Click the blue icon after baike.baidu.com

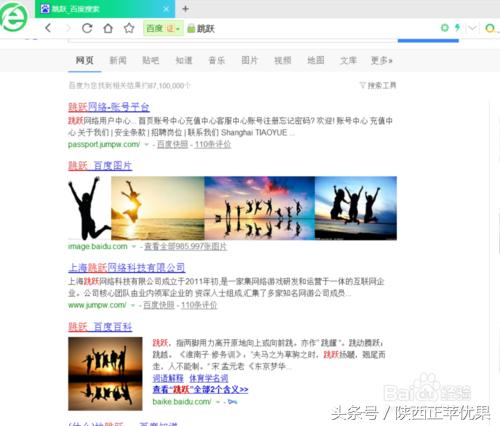[x=232, y=402]
